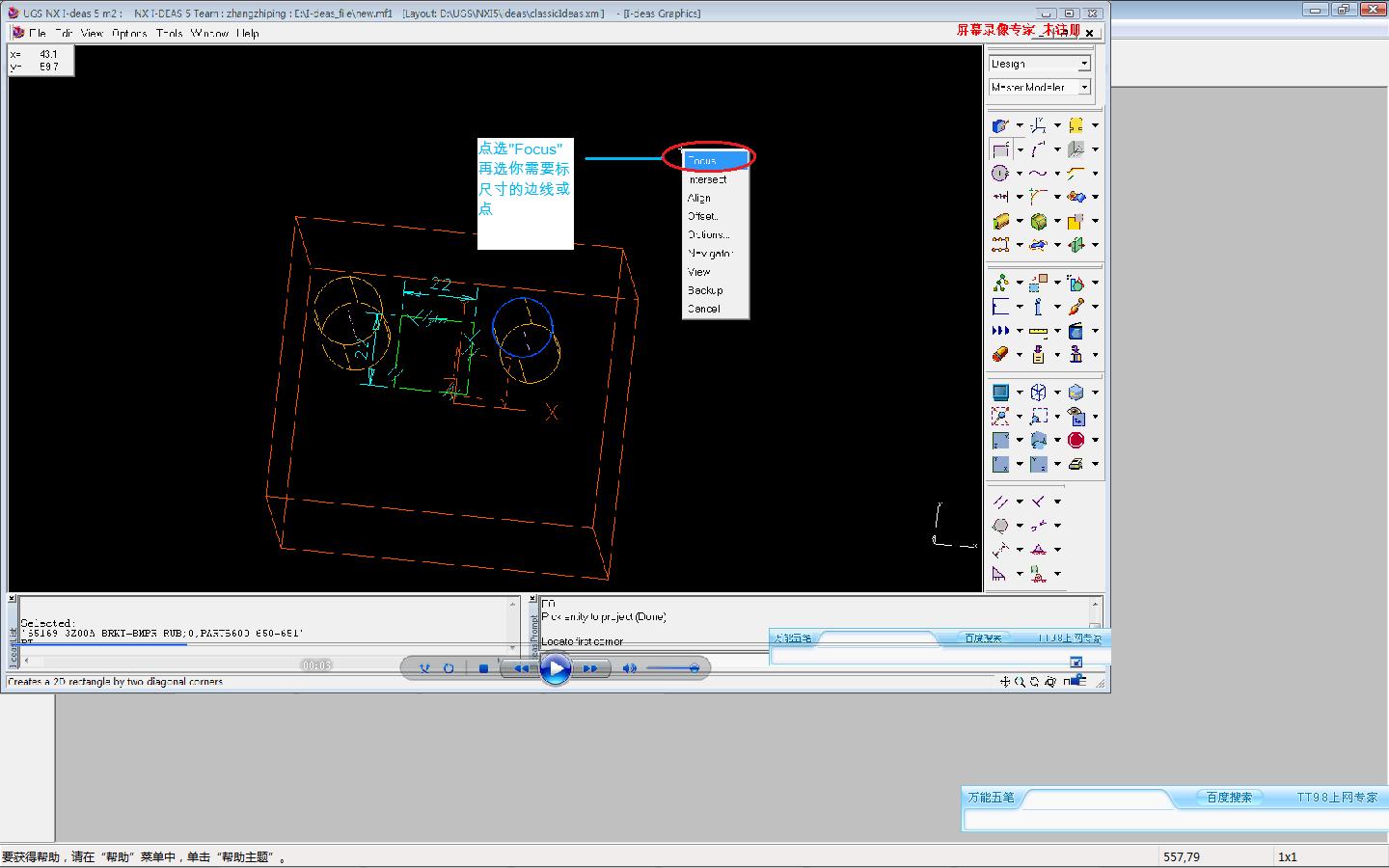Choose Backup in the popup menu
1389x868 pixels.
[715, 290]
